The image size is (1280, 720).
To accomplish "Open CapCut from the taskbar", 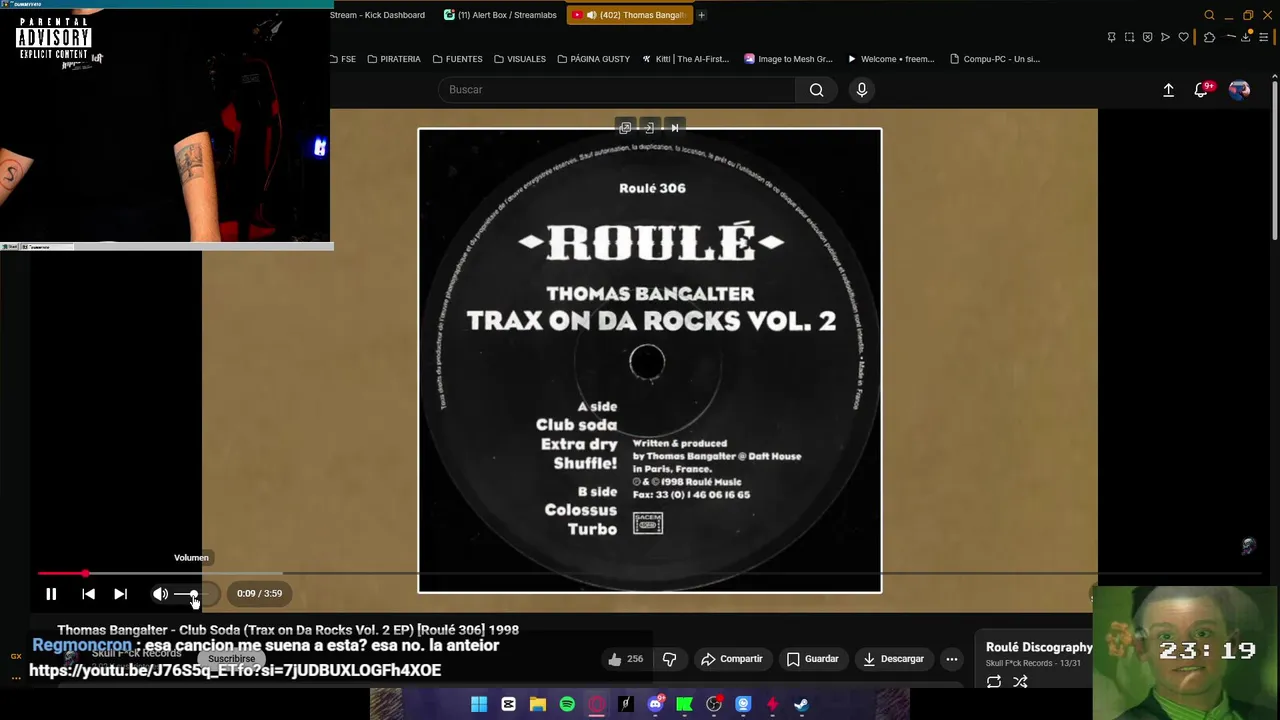I will coord(508,704).
